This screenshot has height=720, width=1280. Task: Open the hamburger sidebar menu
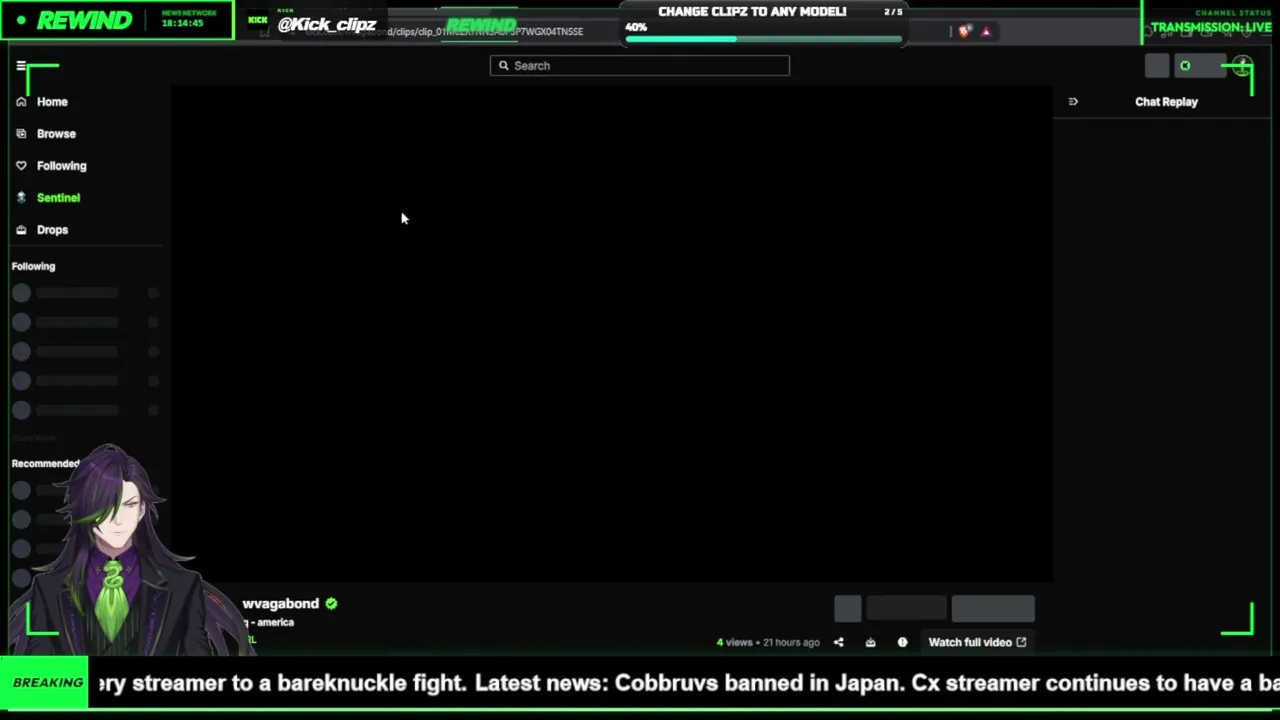point(20,66)
